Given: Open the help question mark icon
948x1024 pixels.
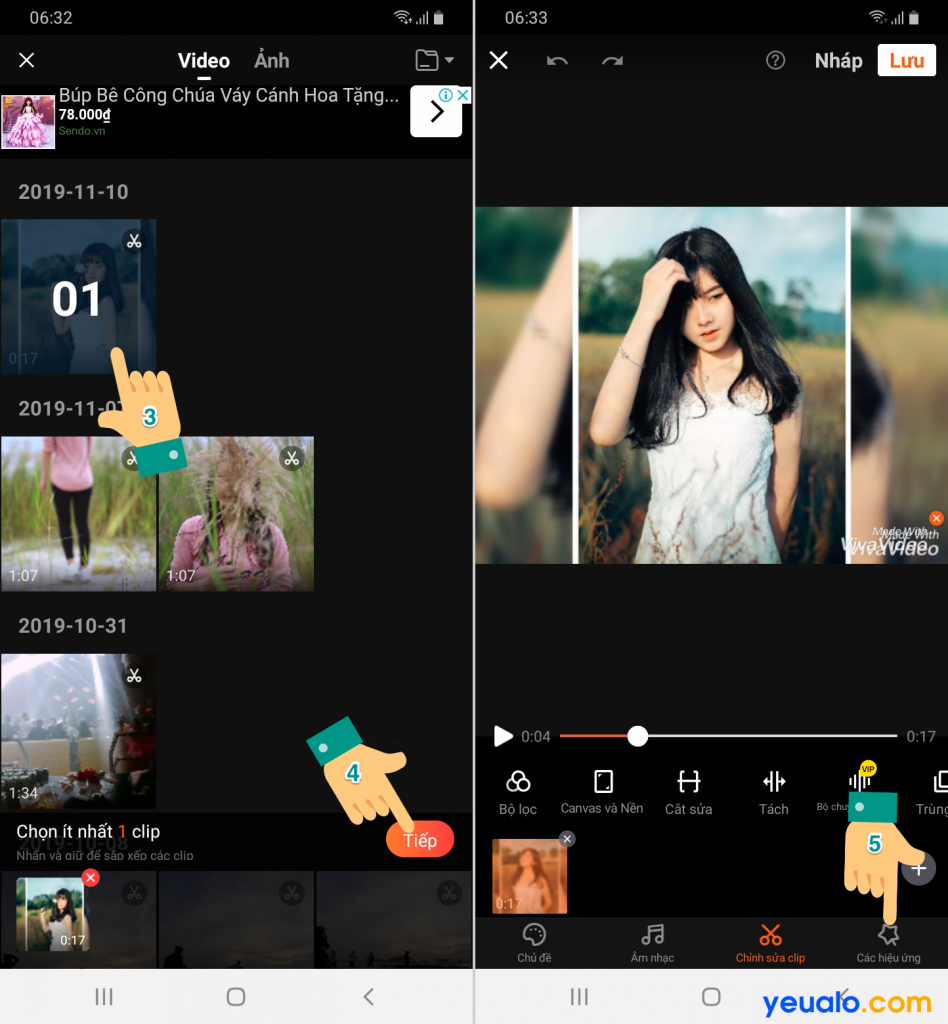Looking at the screenshot, I should [775, 61].
